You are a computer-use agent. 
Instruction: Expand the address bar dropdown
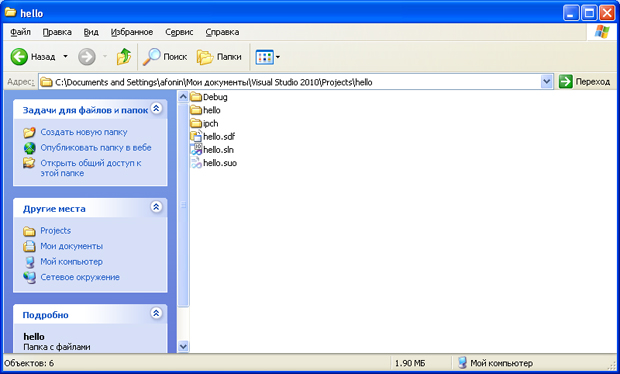pyautogui.click(x=546, y=82)
